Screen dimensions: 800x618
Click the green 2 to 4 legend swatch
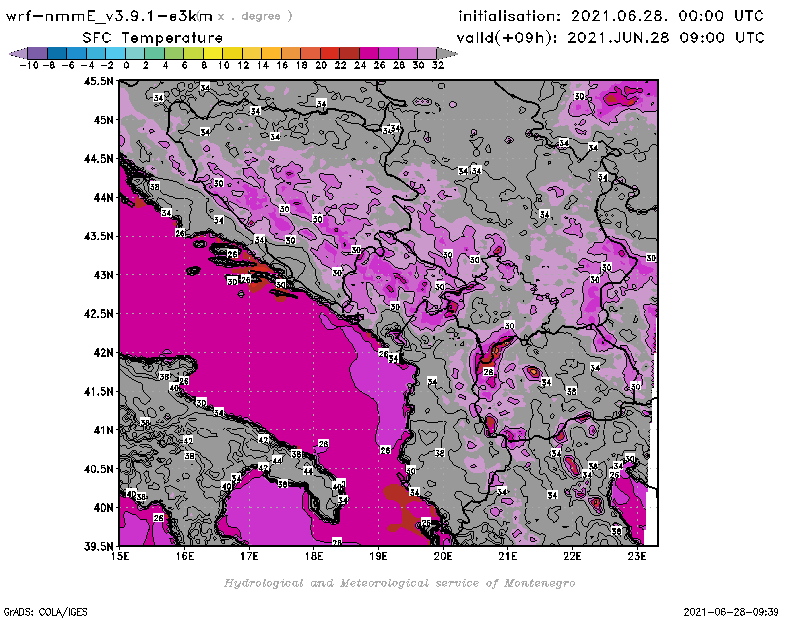click(x=155, y=54)
